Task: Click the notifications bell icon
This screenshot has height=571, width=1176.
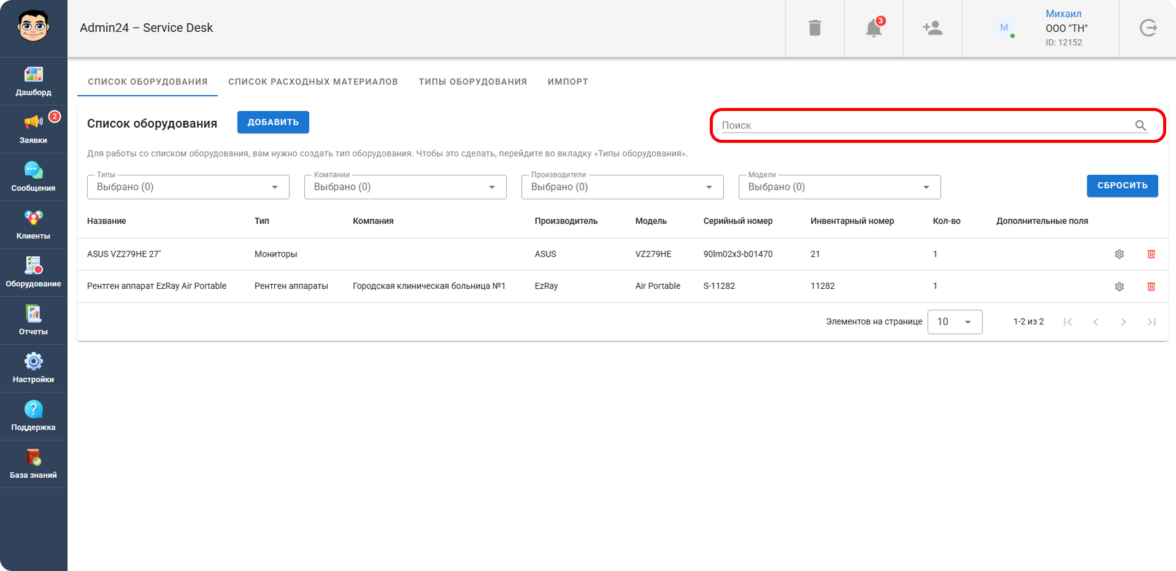Action: 874,28
